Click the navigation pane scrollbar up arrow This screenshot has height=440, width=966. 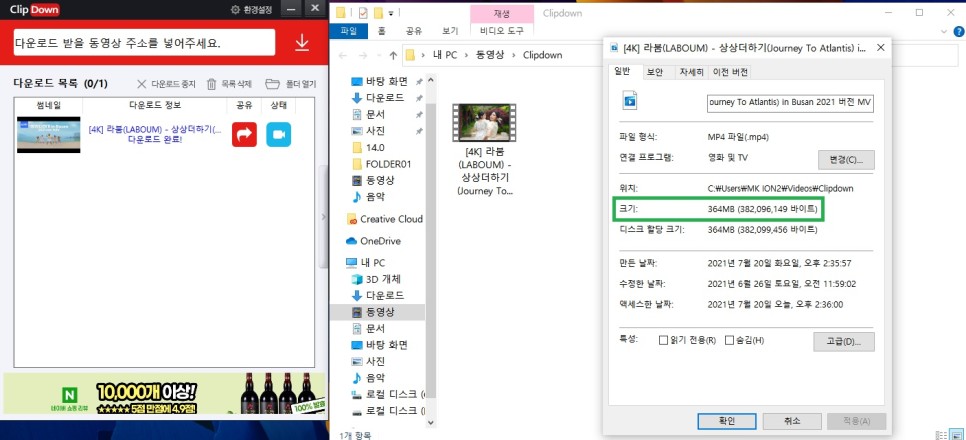pyautogui.click(x=430, y=79)
